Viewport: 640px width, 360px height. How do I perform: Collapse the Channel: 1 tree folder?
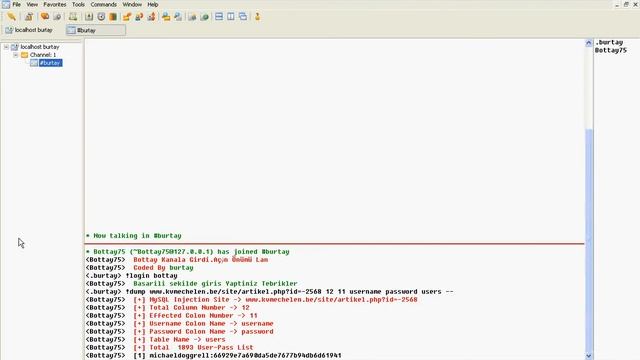16,55
